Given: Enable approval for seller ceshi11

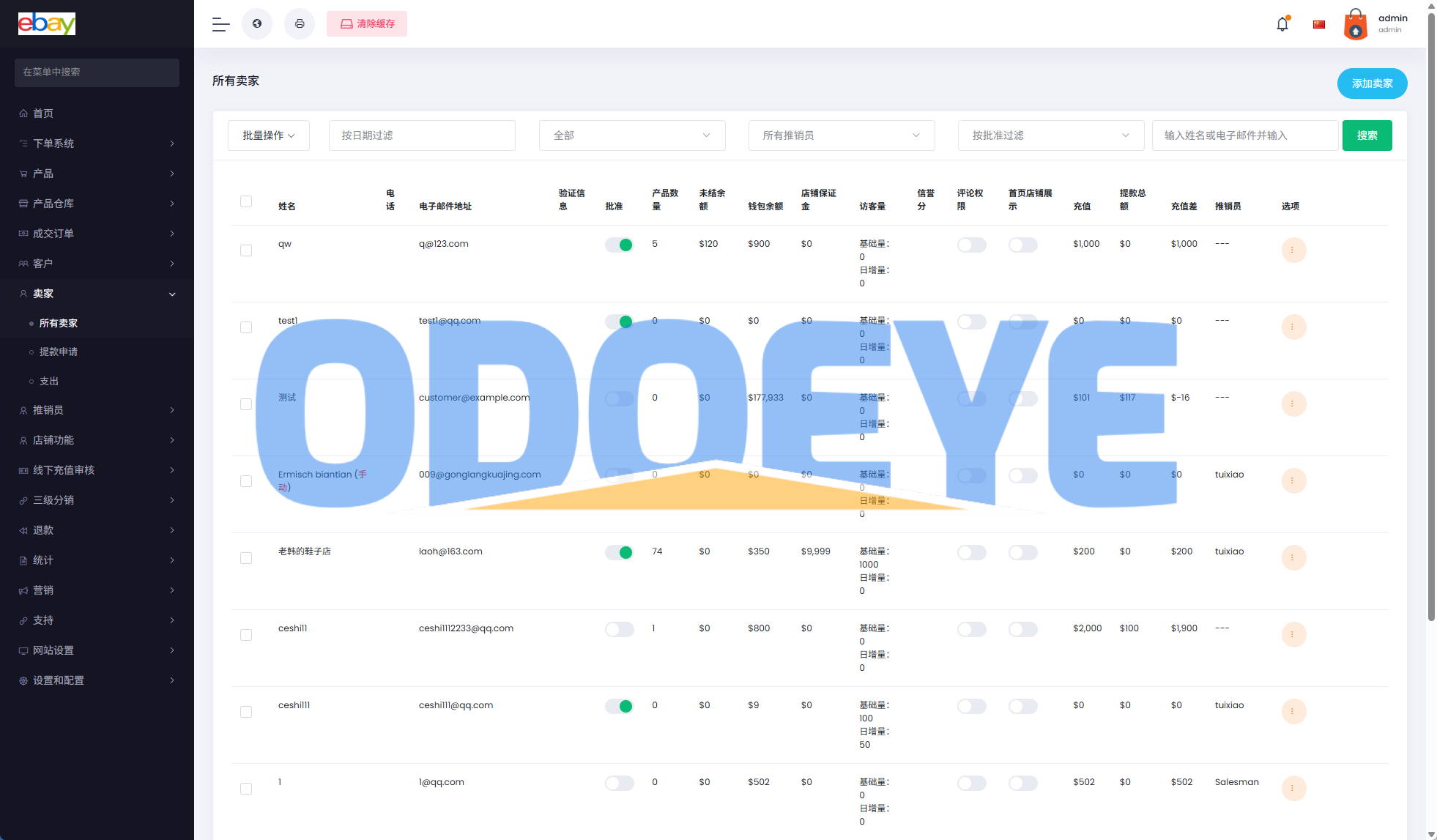Looking at the screenshot, I should pyautogui.click(x=619, y=630).
